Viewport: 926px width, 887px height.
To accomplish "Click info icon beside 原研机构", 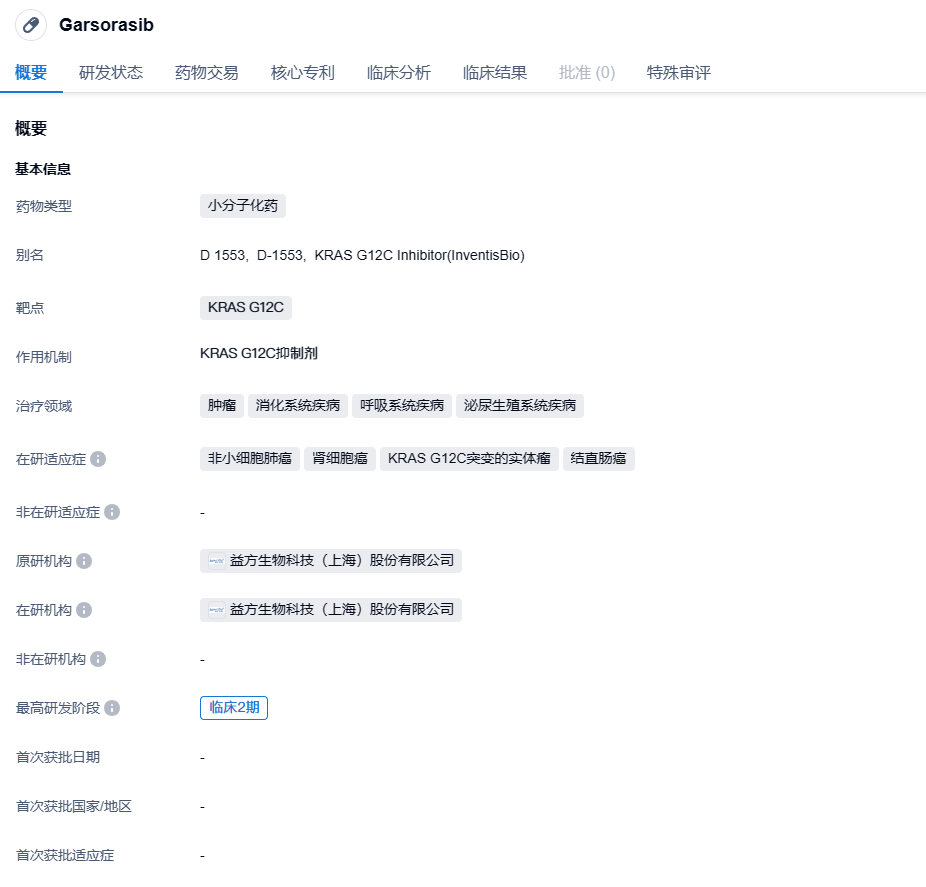I will click(84, 561).
